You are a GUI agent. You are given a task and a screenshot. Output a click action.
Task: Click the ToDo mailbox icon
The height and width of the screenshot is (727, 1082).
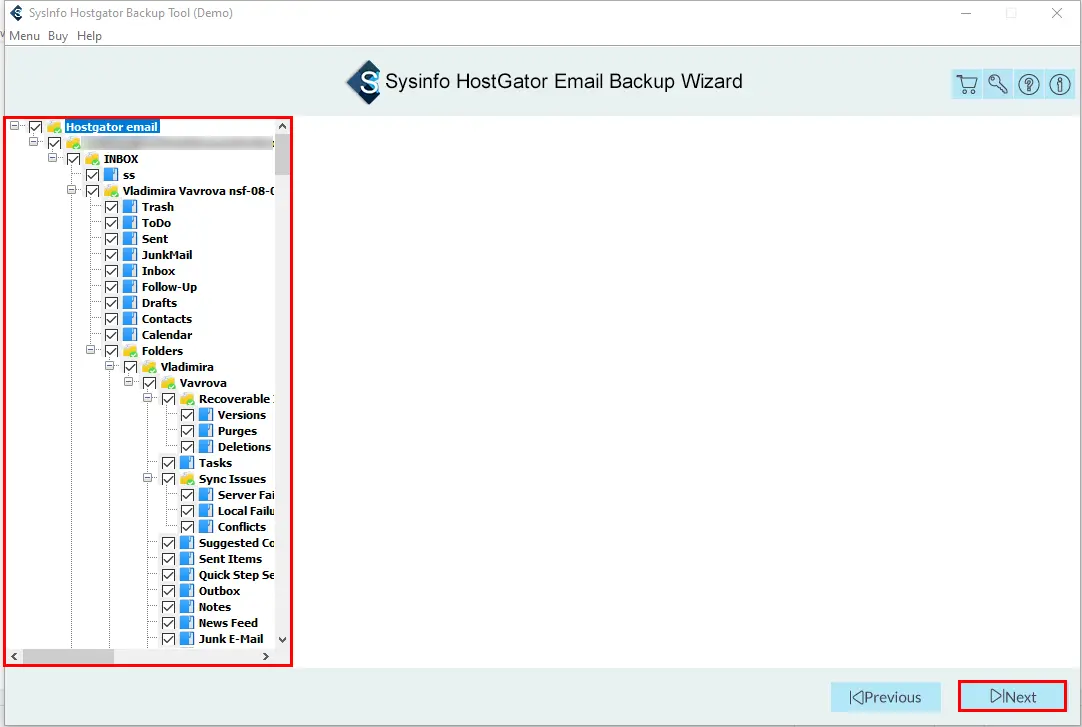[130, 223]
